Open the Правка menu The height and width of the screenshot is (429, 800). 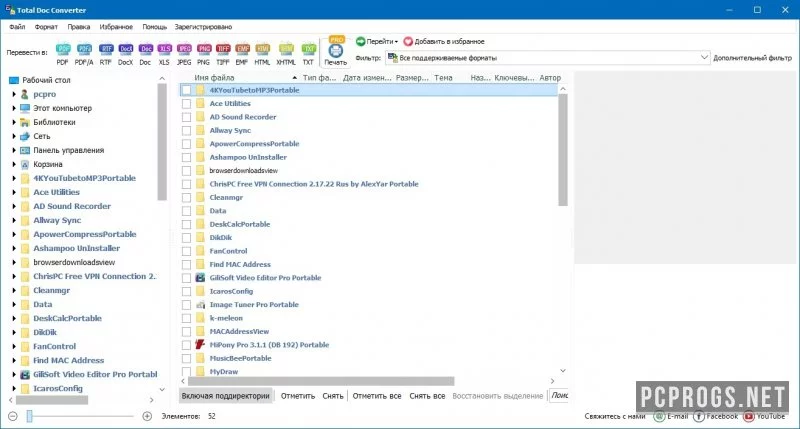(79, 27)
